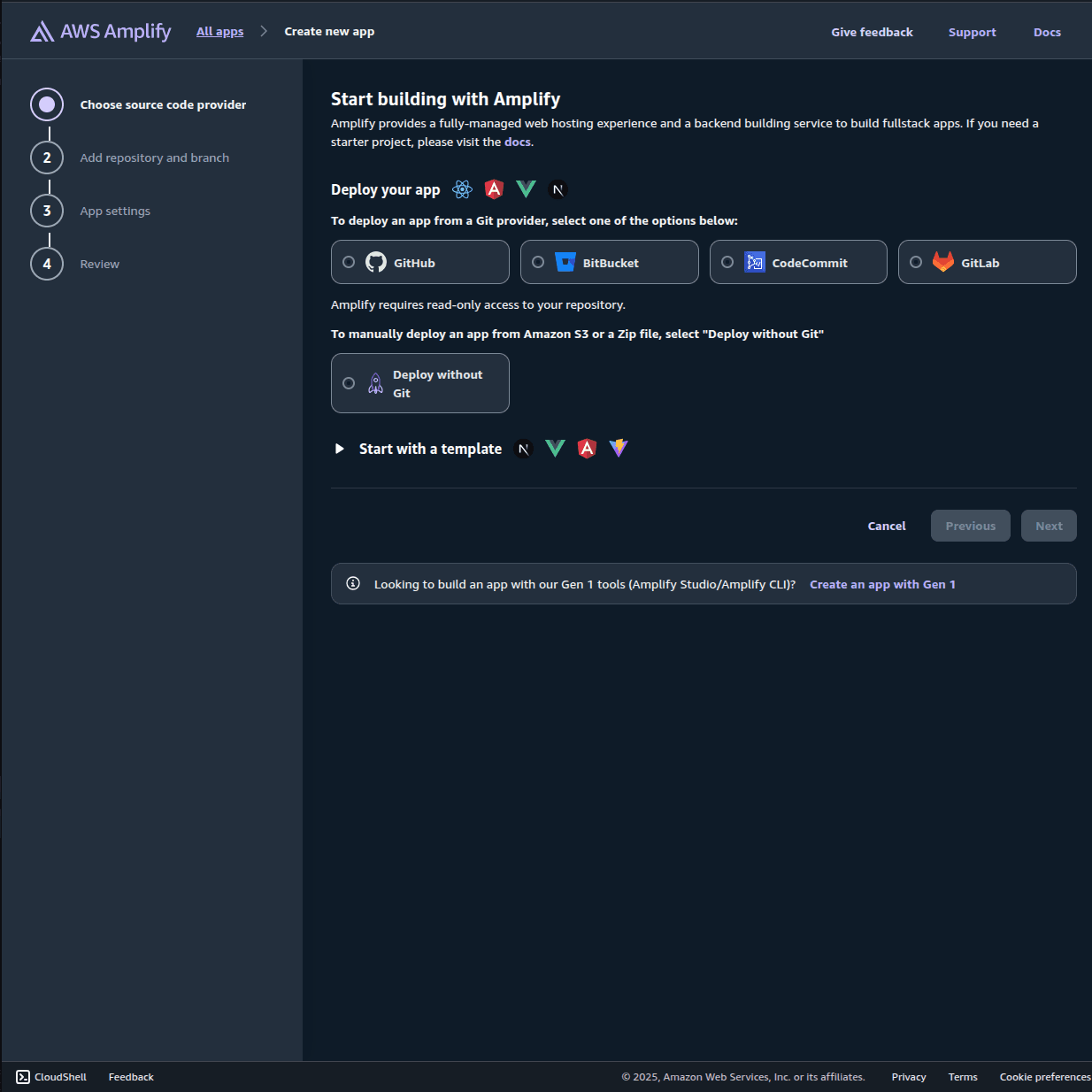Click the Vite icon beside Start with a template

click(x=619, y=449)
